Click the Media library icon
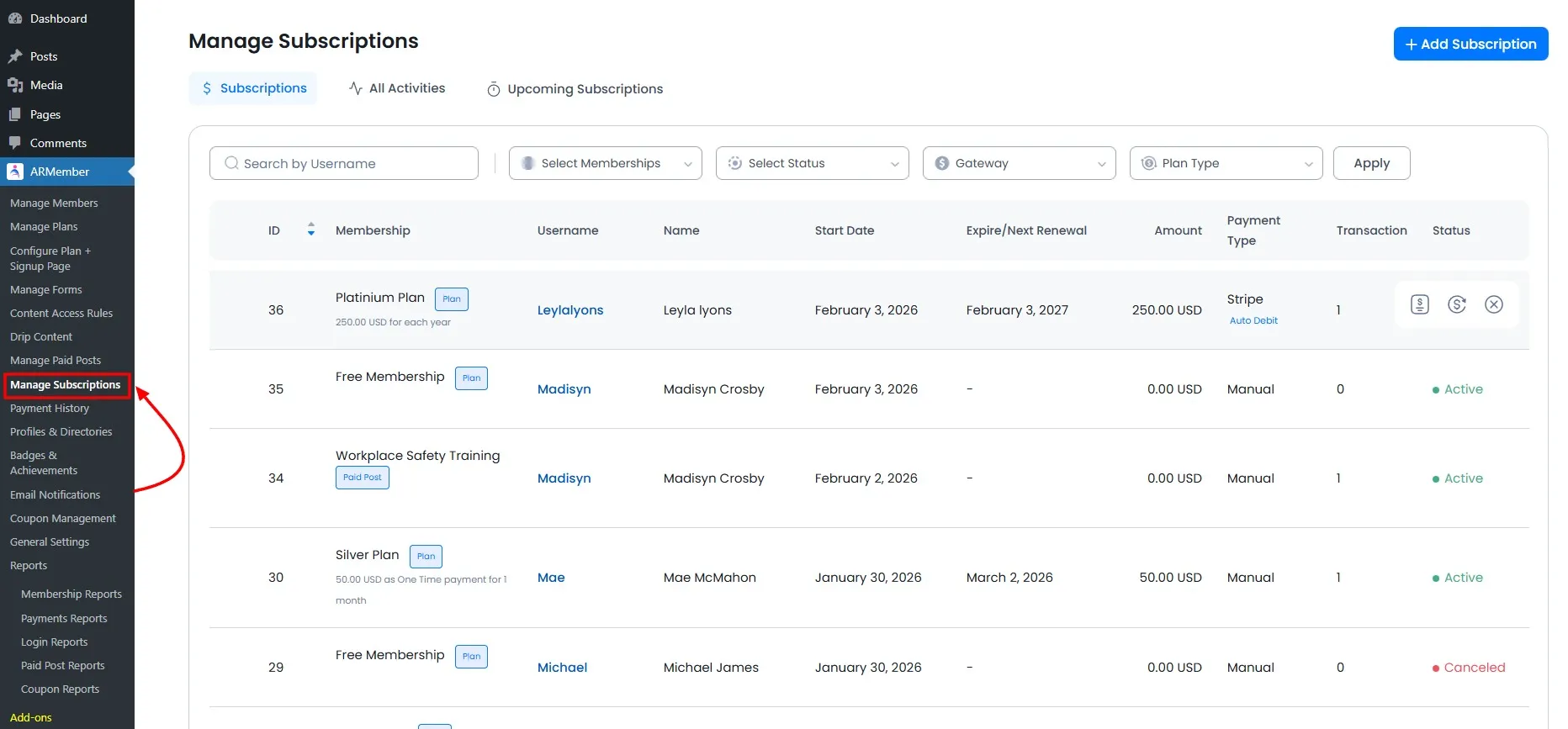The height and width of the screenshot is (729, 1568). coord(15,85)
